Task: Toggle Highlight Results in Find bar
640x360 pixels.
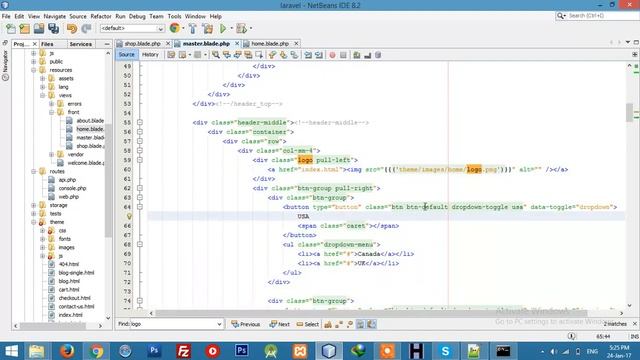Action: coord(360,324)
